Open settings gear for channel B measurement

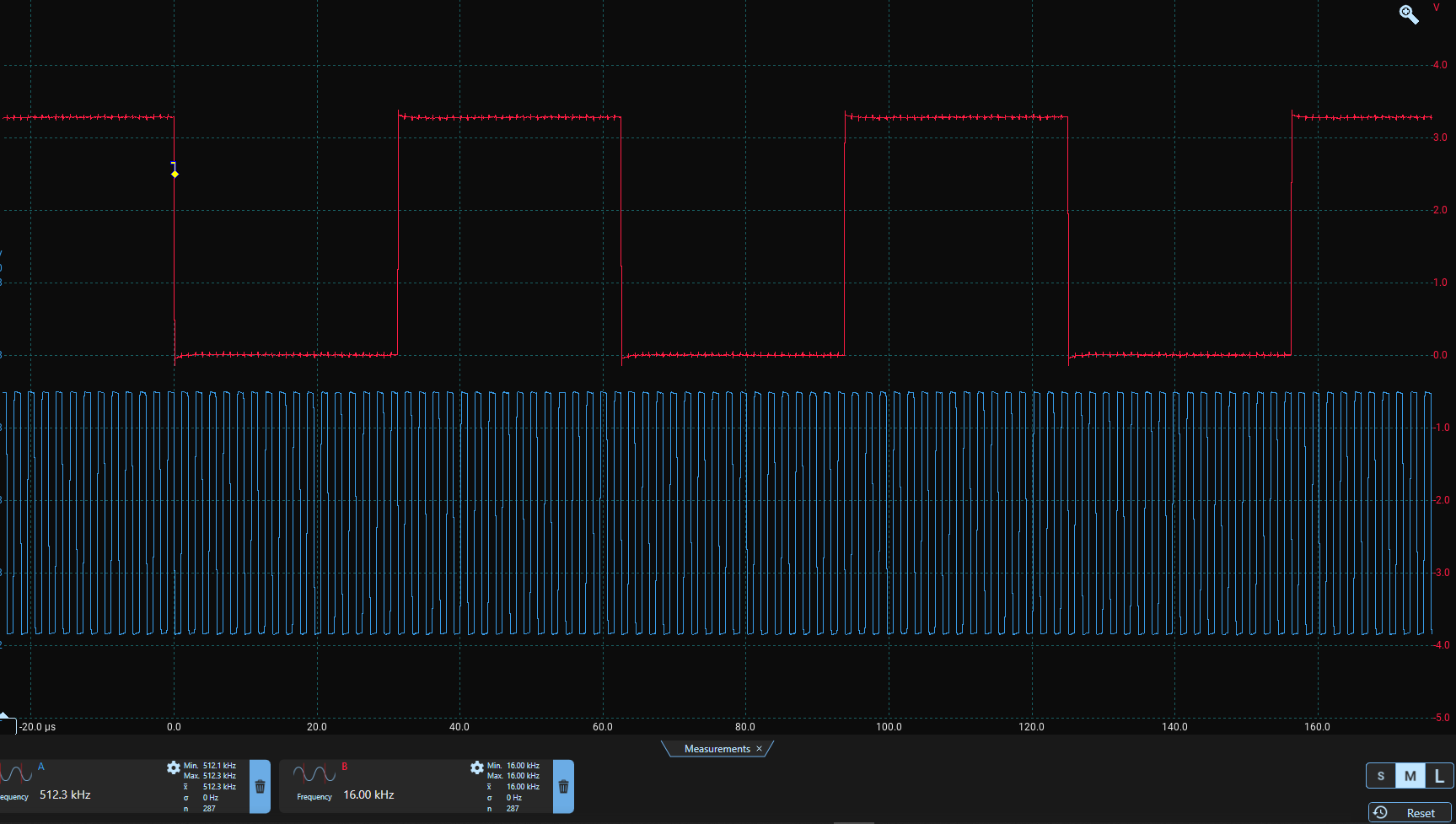(477, 767)
